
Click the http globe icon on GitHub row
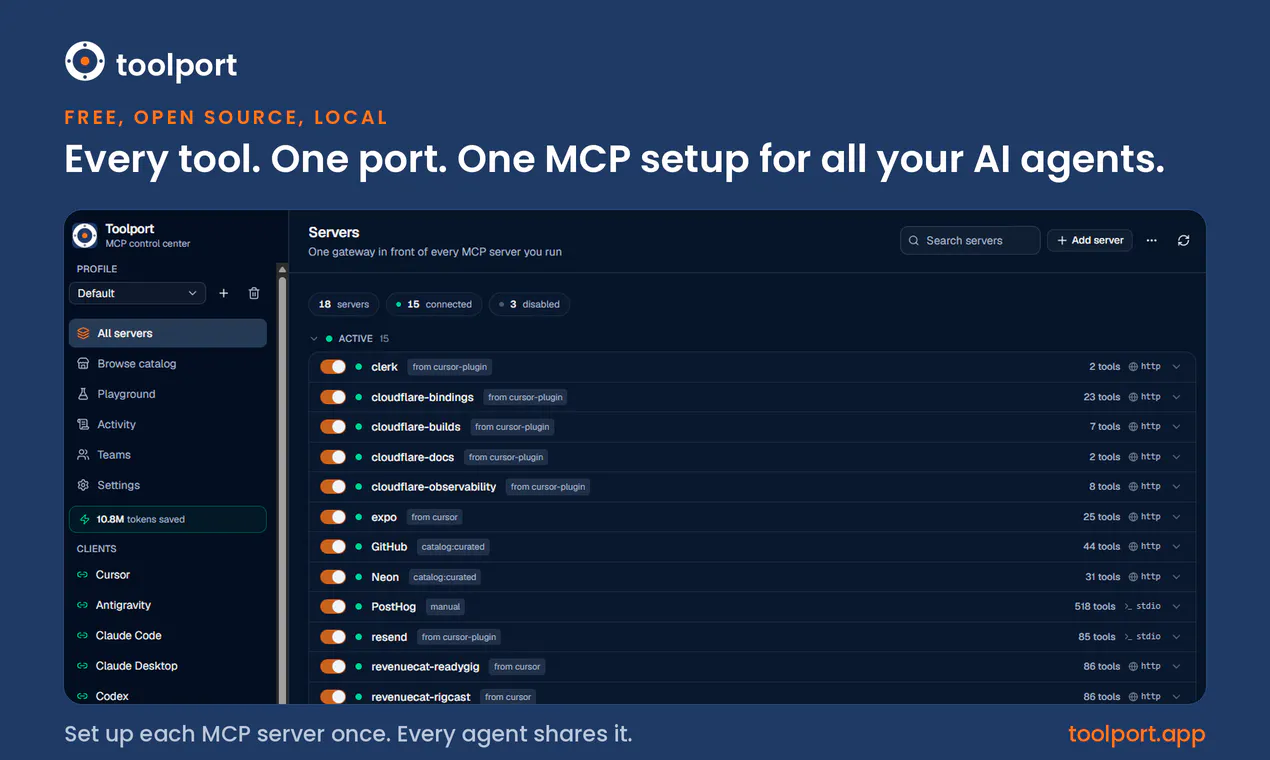coord(1133,546)
